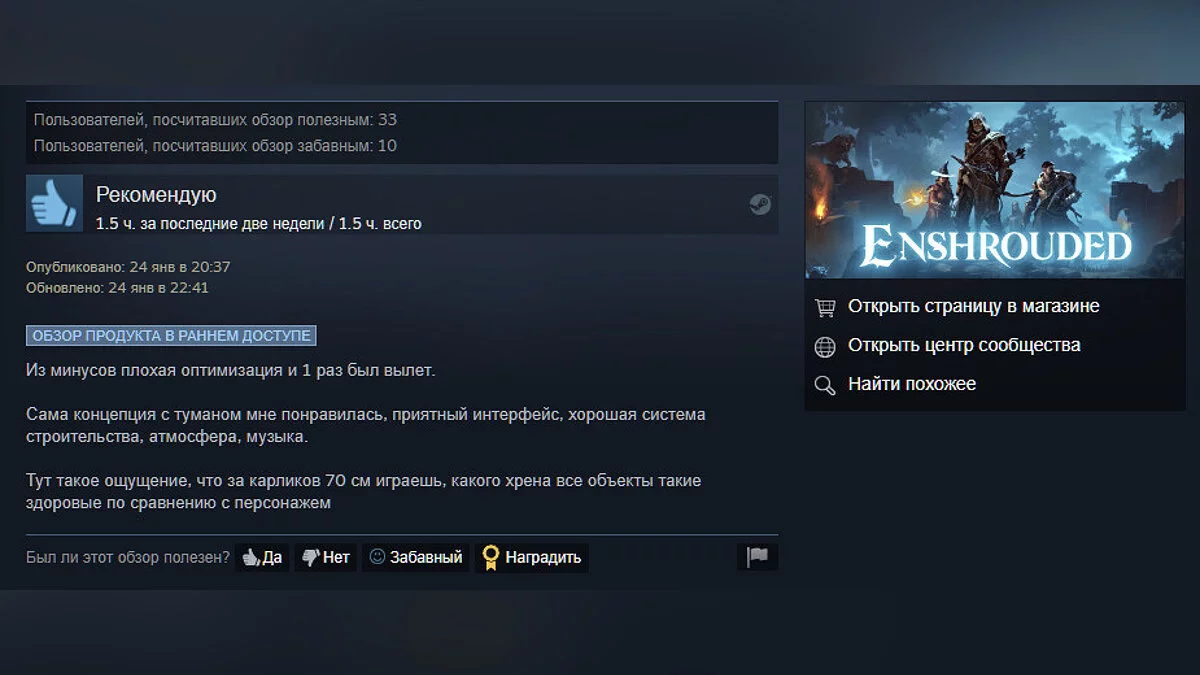Click the blue thumbs-up recommendation icon
The image size is (1200, 675).
[54, 204]
